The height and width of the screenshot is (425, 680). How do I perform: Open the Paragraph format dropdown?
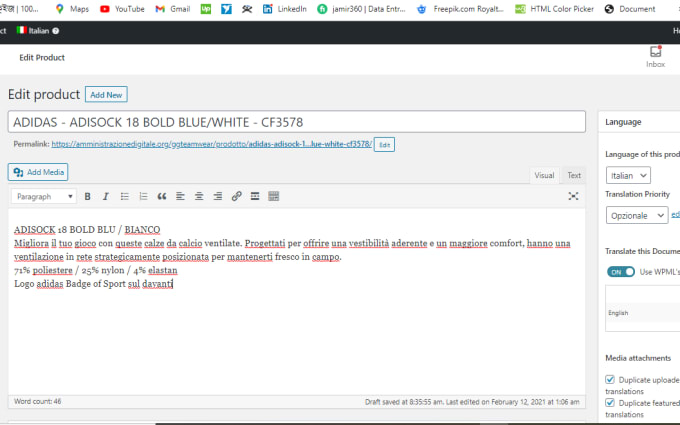44,196
